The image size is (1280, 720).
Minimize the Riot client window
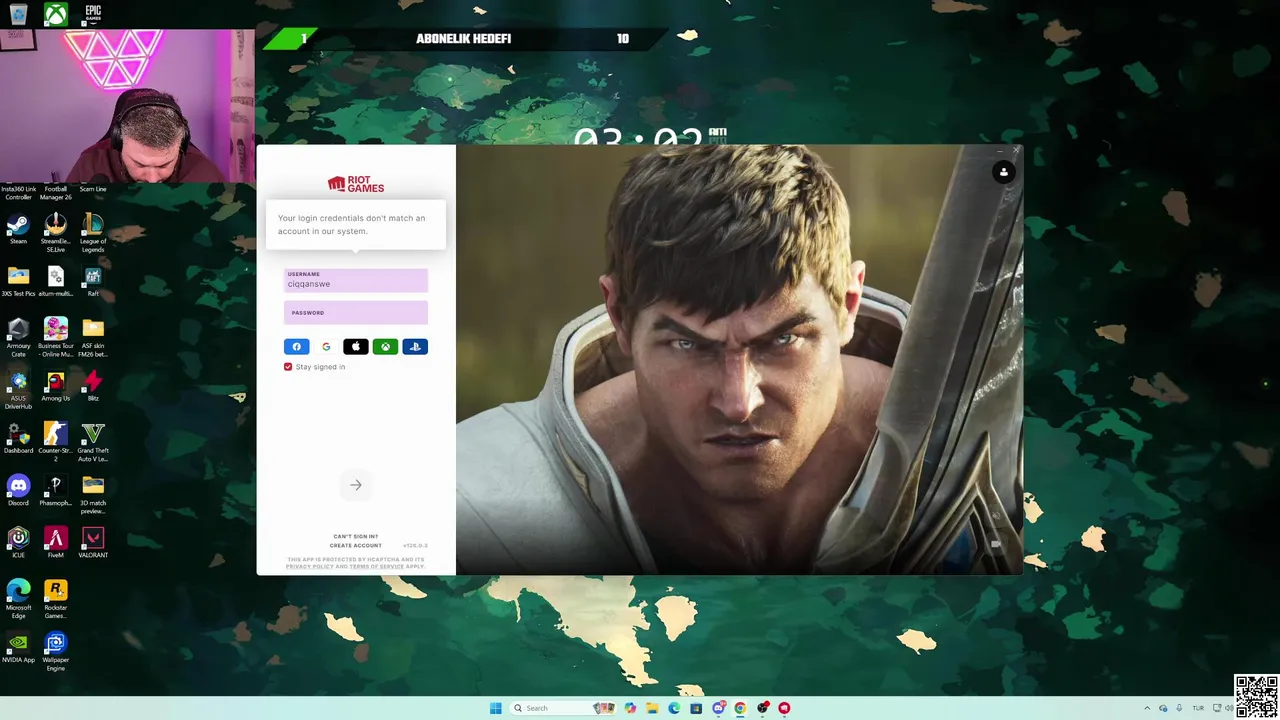999,151
